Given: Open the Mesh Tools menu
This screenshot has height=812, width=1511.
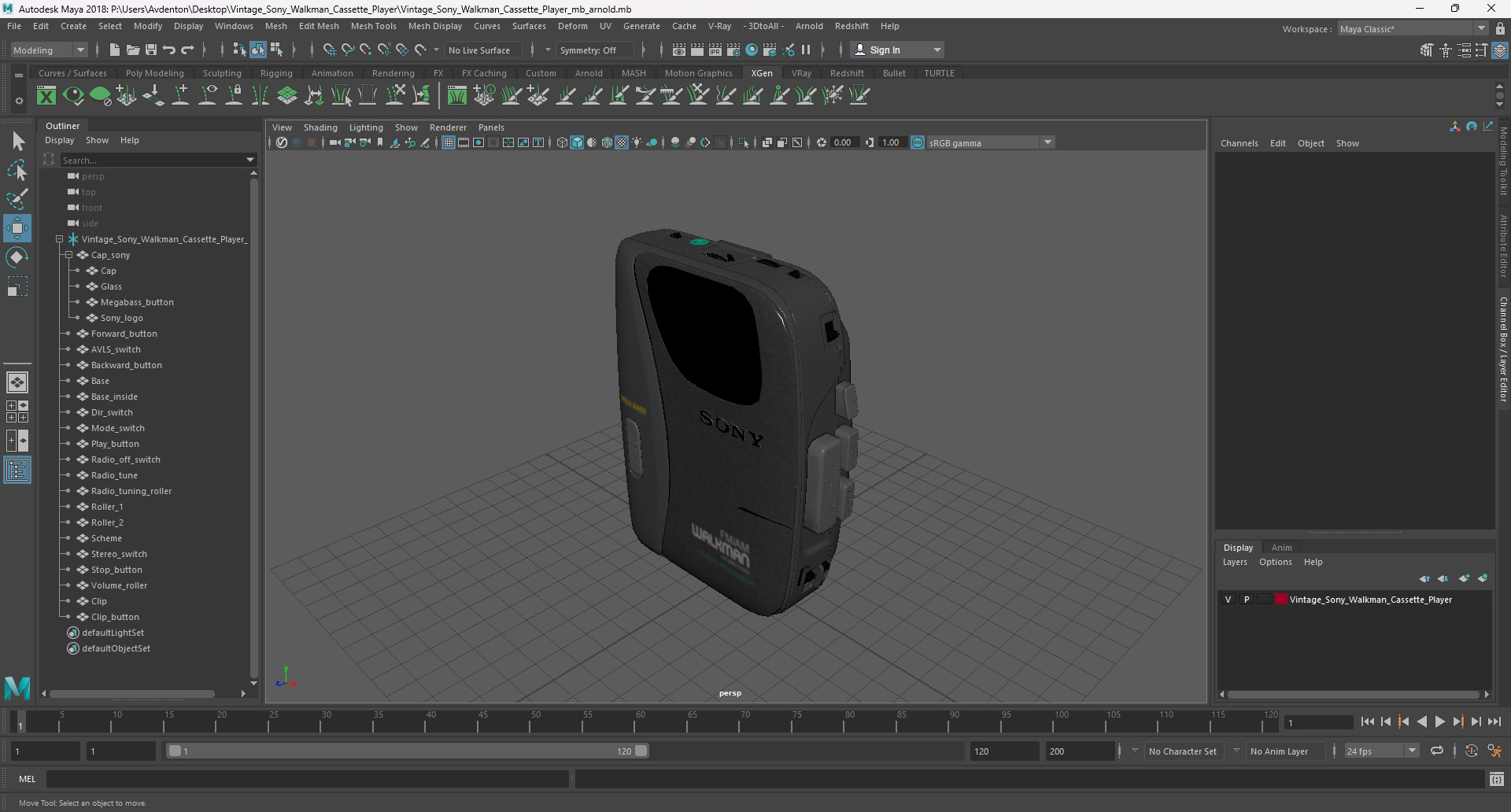Looking at the screenshot, I should click(x=373, y=26).
